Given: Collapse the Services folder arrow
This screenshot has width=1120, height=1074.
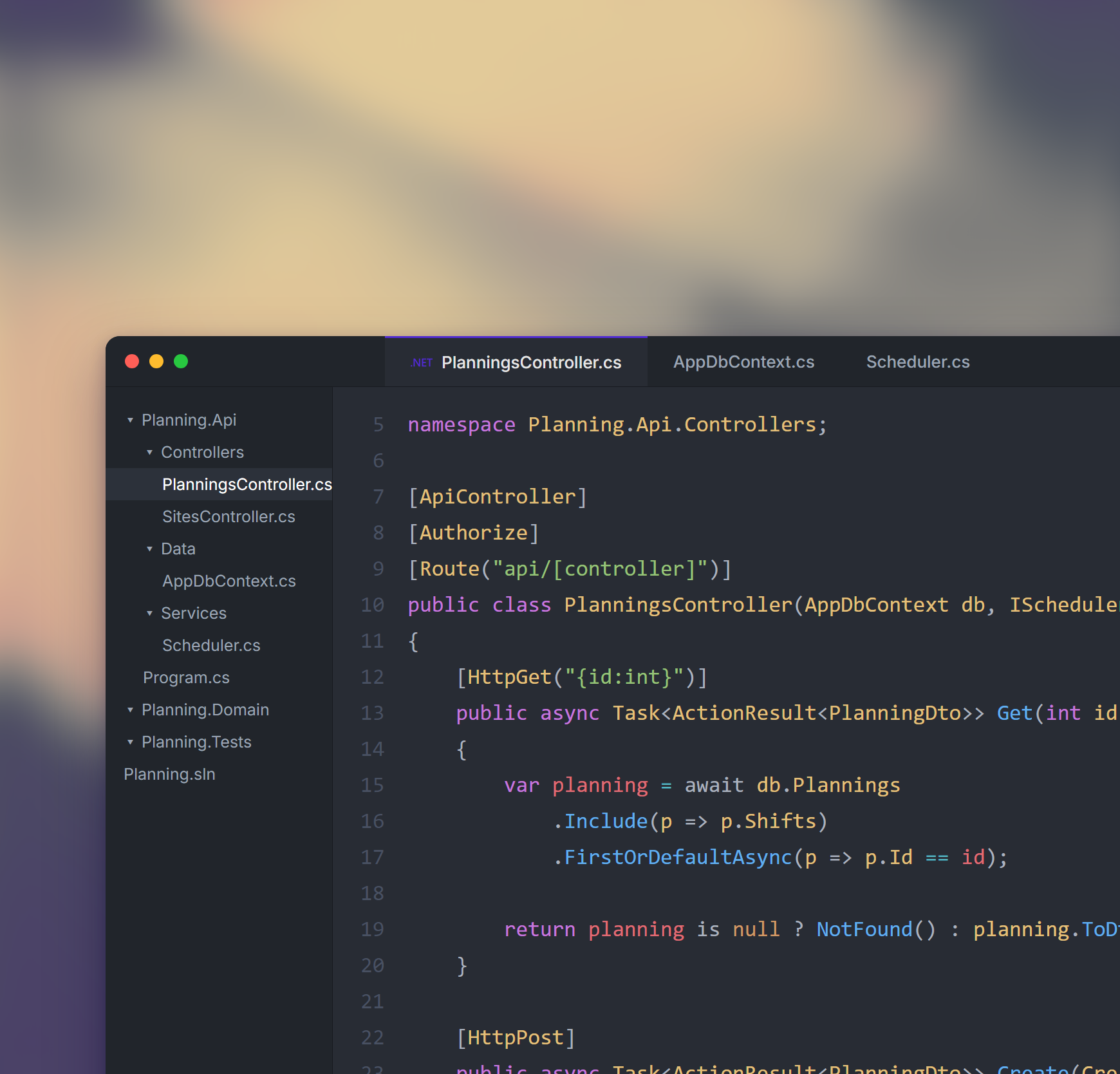Looking at the screenshot, I should click(x=149, y=613).
